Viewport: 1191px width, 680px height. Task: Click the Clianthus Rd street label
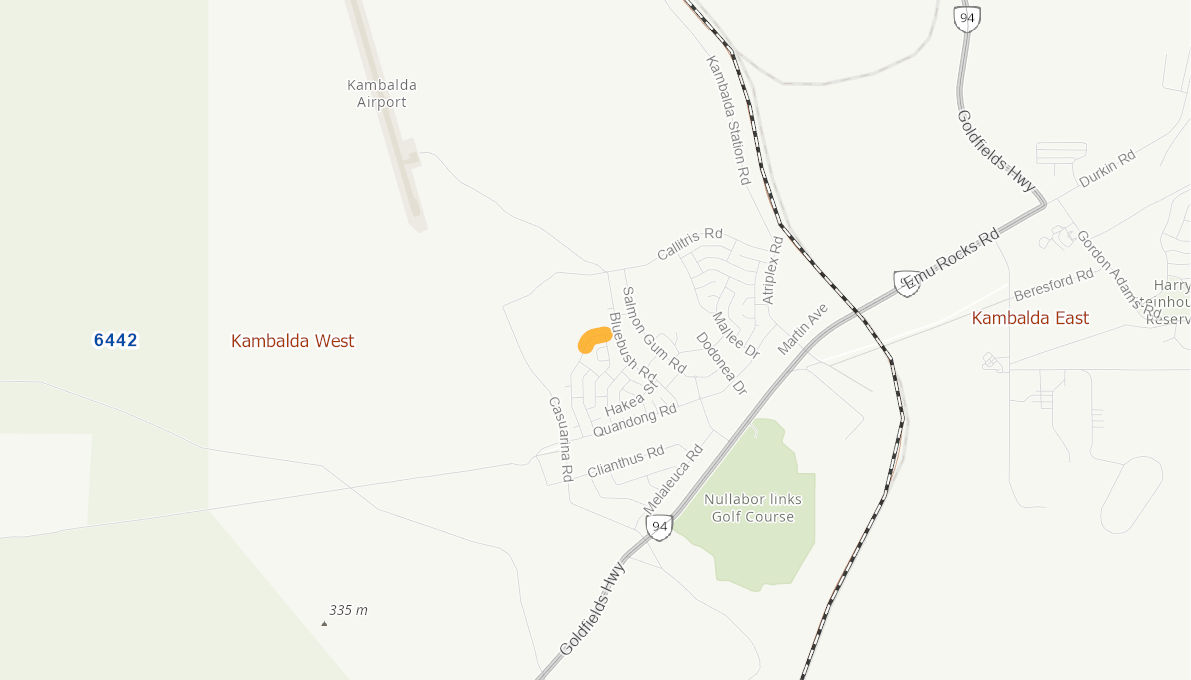pos(626,461)
